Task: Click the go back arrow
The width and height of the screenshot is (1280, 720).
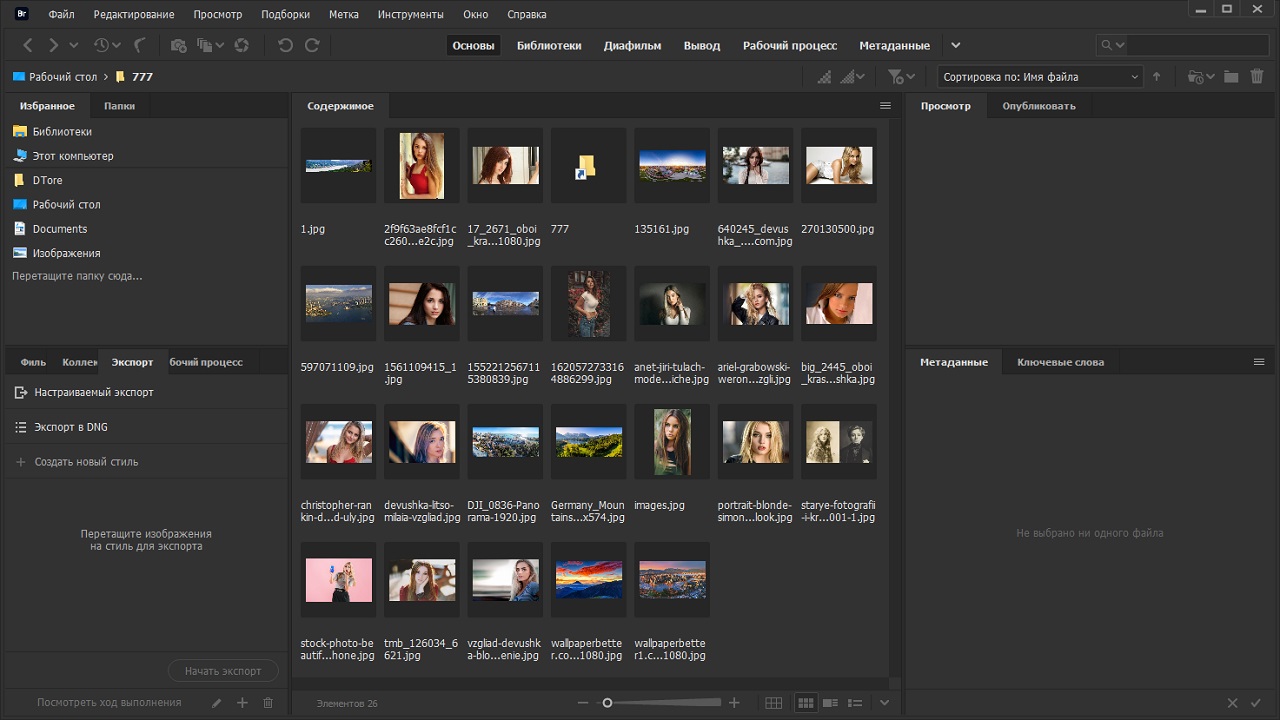Action: tap(28, 45)
